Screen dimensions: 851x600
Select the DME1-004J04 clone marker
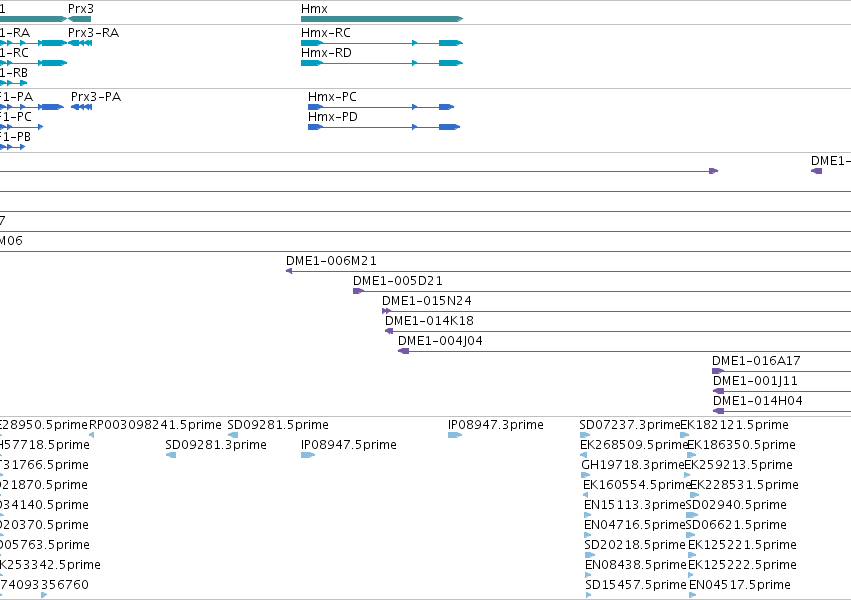(x=403, y=351)
